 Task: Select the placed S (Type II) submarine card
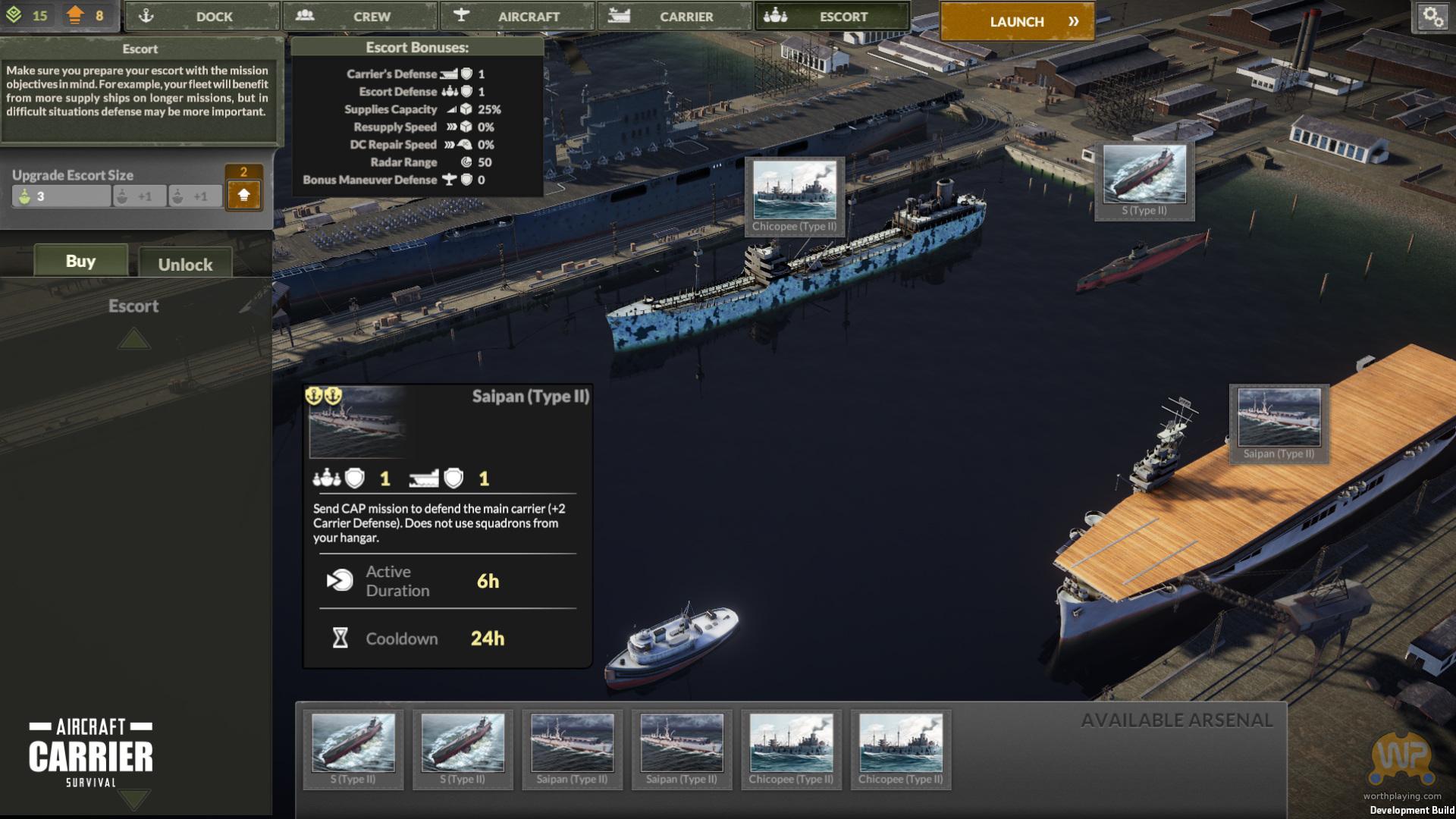(1144, 181)
